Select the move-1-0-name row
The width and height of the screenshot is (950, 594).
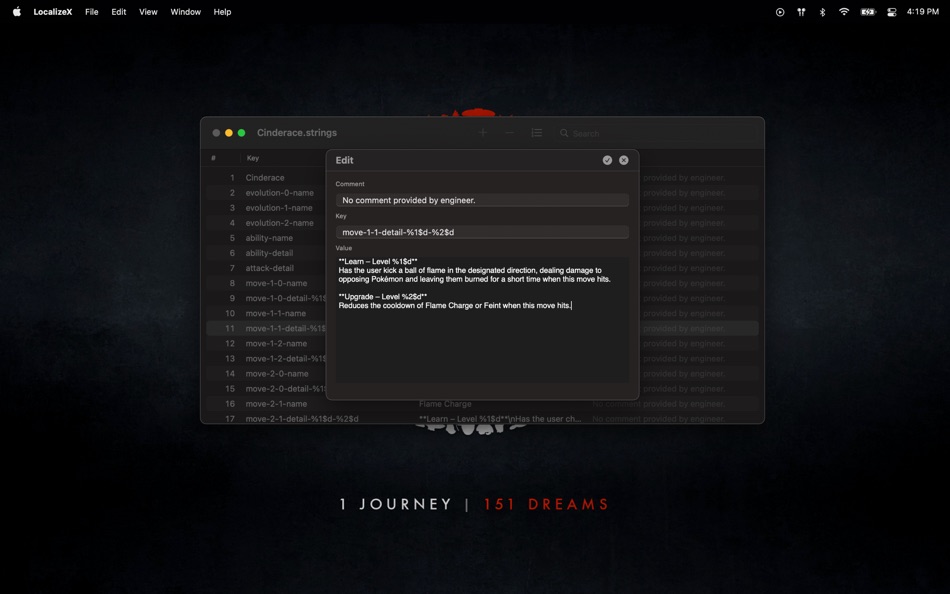[x=482, y=283]
